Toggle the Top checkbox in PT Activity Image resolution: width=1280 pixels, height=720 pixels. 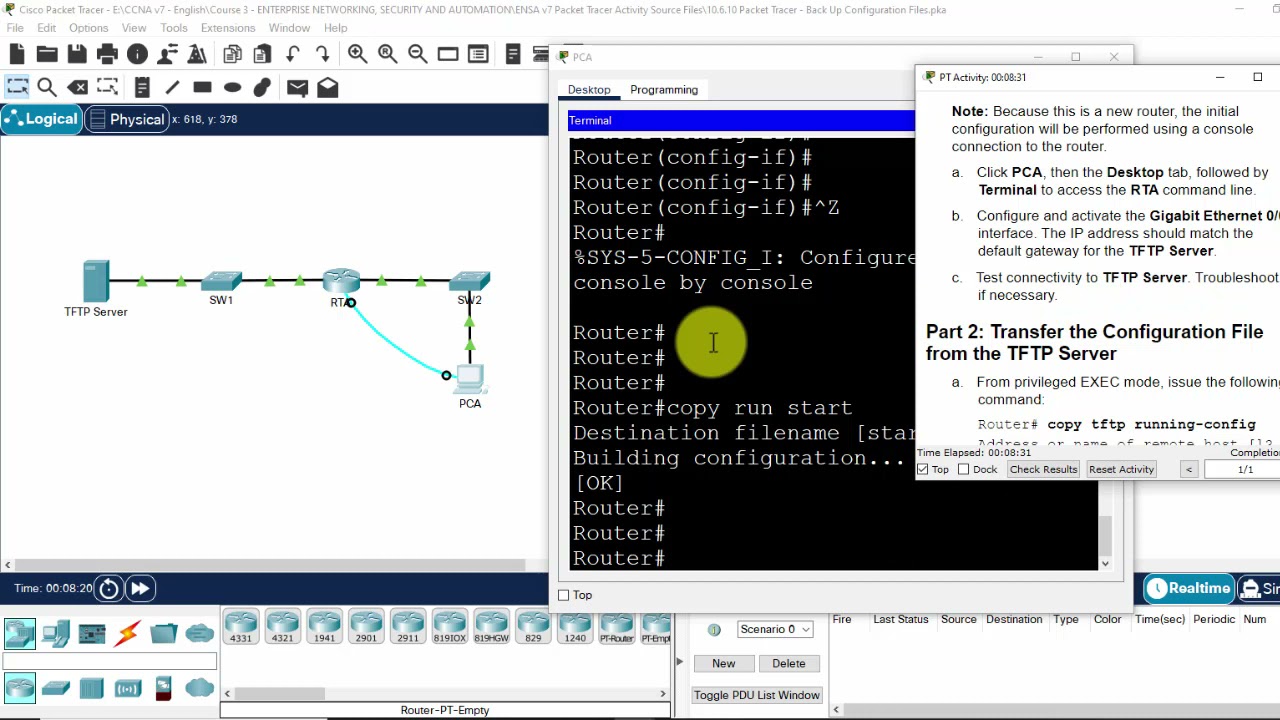tap(923, 469)
